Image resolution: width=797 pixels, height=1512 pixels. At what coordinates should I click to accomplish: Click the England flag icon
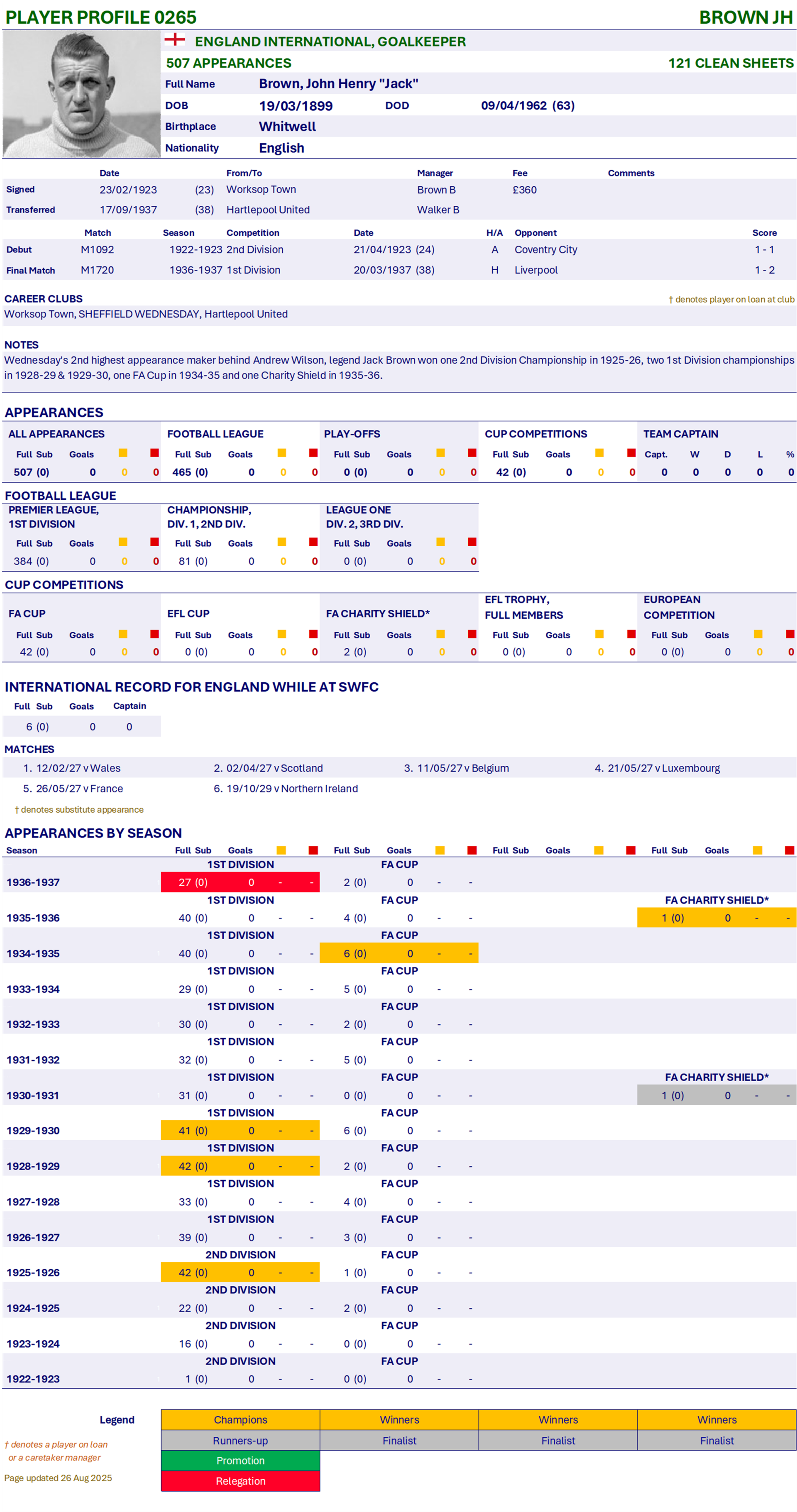coord(174,40)
